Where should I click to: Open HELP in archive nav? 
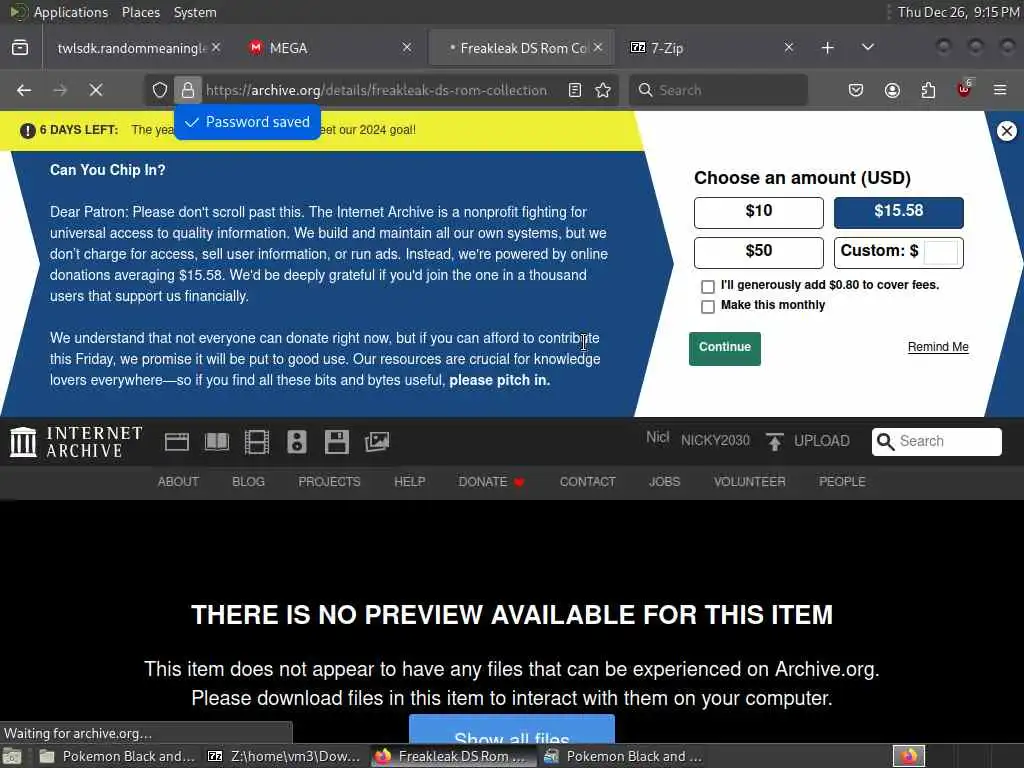[x=409, y=482]
